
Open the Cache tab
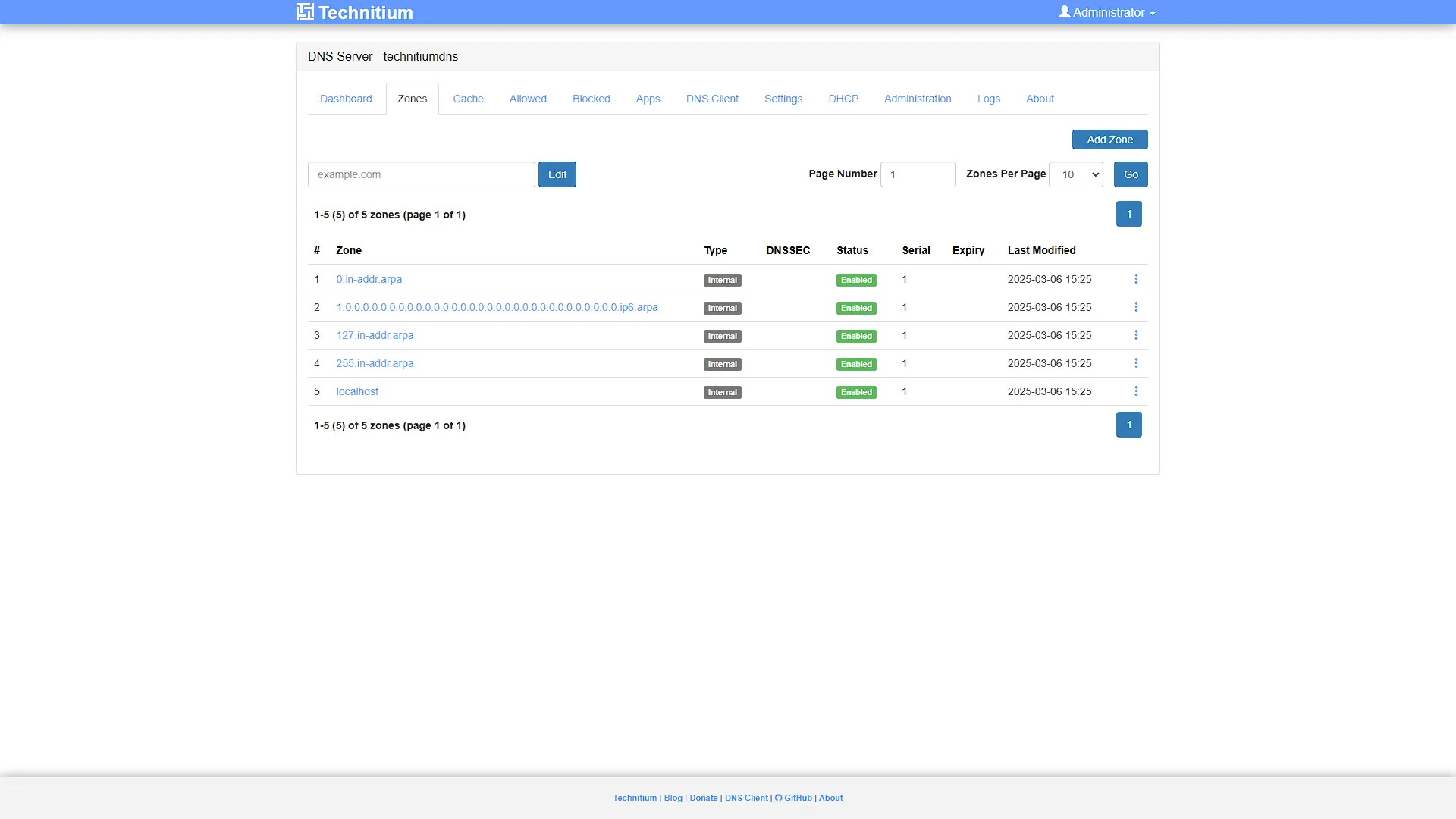pyautogui.click(x=468, y=99)
